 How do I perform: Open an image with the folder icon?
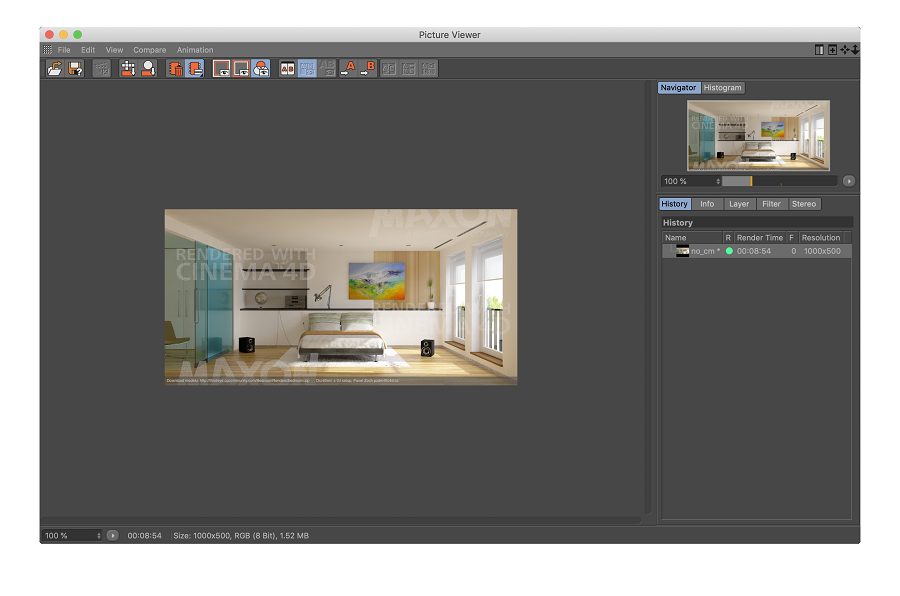pos(55,69)
